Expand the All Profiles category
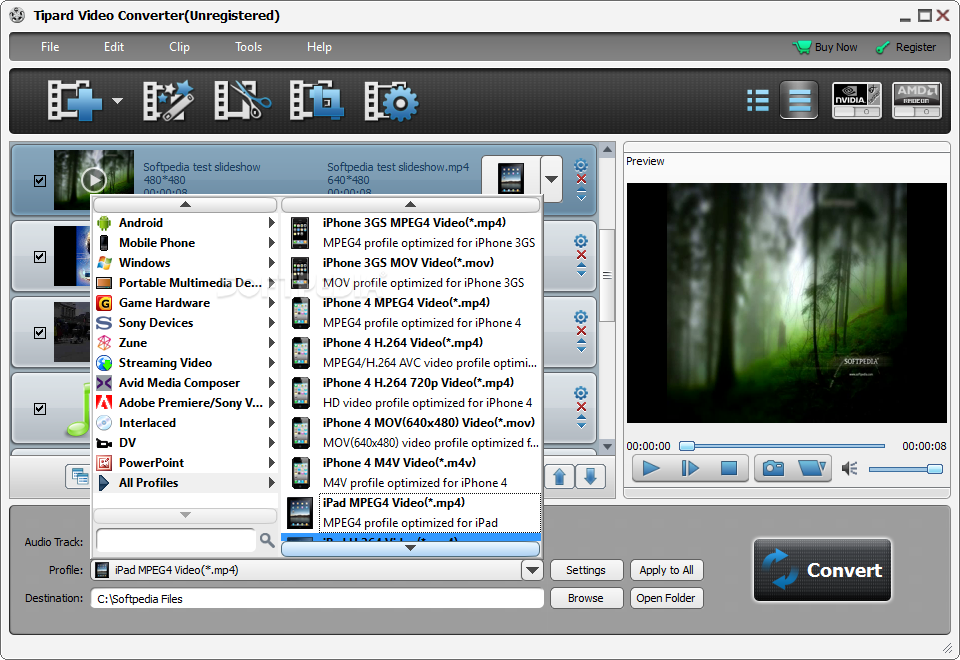The height and width of the screenshot is (660, 960). 186,482
